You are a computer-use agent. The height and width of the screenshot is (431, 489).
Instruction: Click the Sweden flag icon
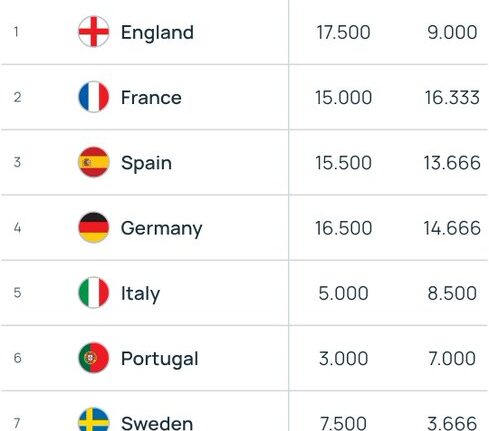click(94, 419)
